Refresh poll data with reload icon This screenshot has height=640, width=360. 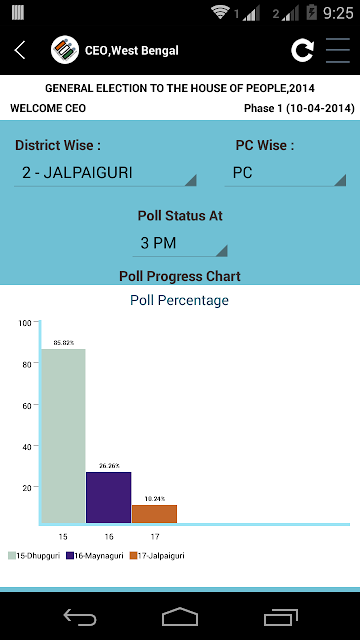[302, 50]
